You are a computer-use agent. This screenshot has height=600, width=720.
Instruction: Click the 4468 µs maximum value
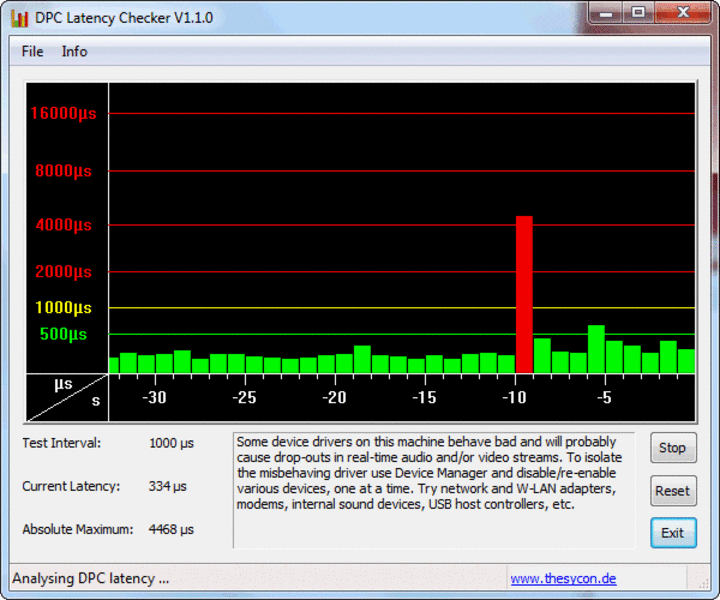click(x=171, y=529)
